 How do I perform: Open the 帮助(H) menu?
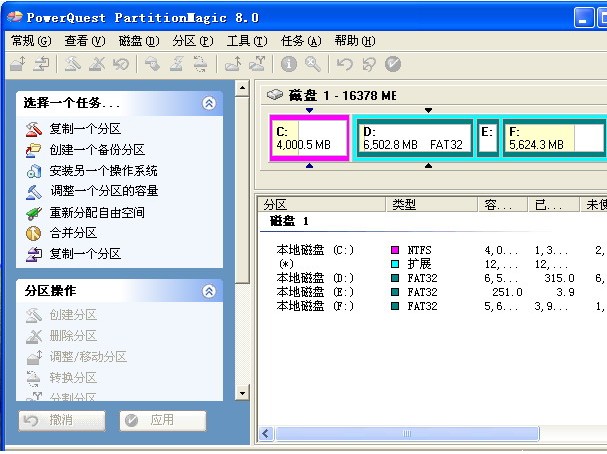pyautogui.click(x=355, y=41)
